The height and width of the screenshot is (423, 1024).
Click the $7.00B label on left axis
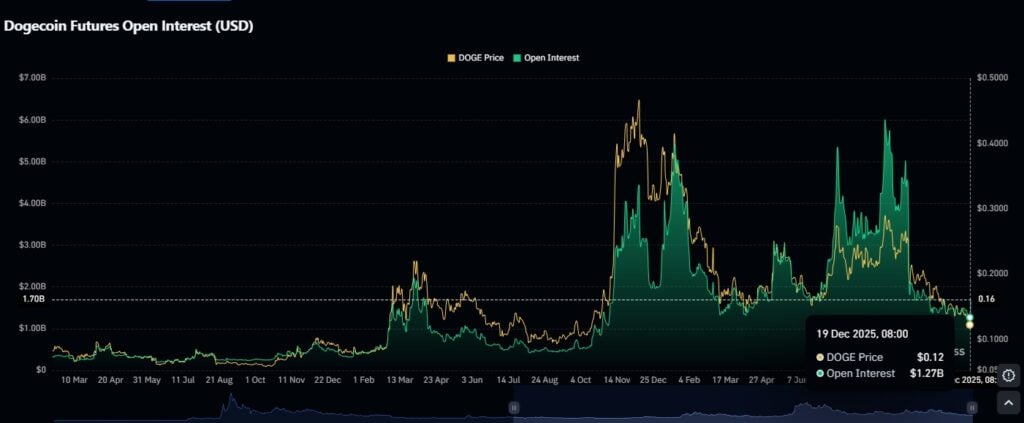click(32, 77)
